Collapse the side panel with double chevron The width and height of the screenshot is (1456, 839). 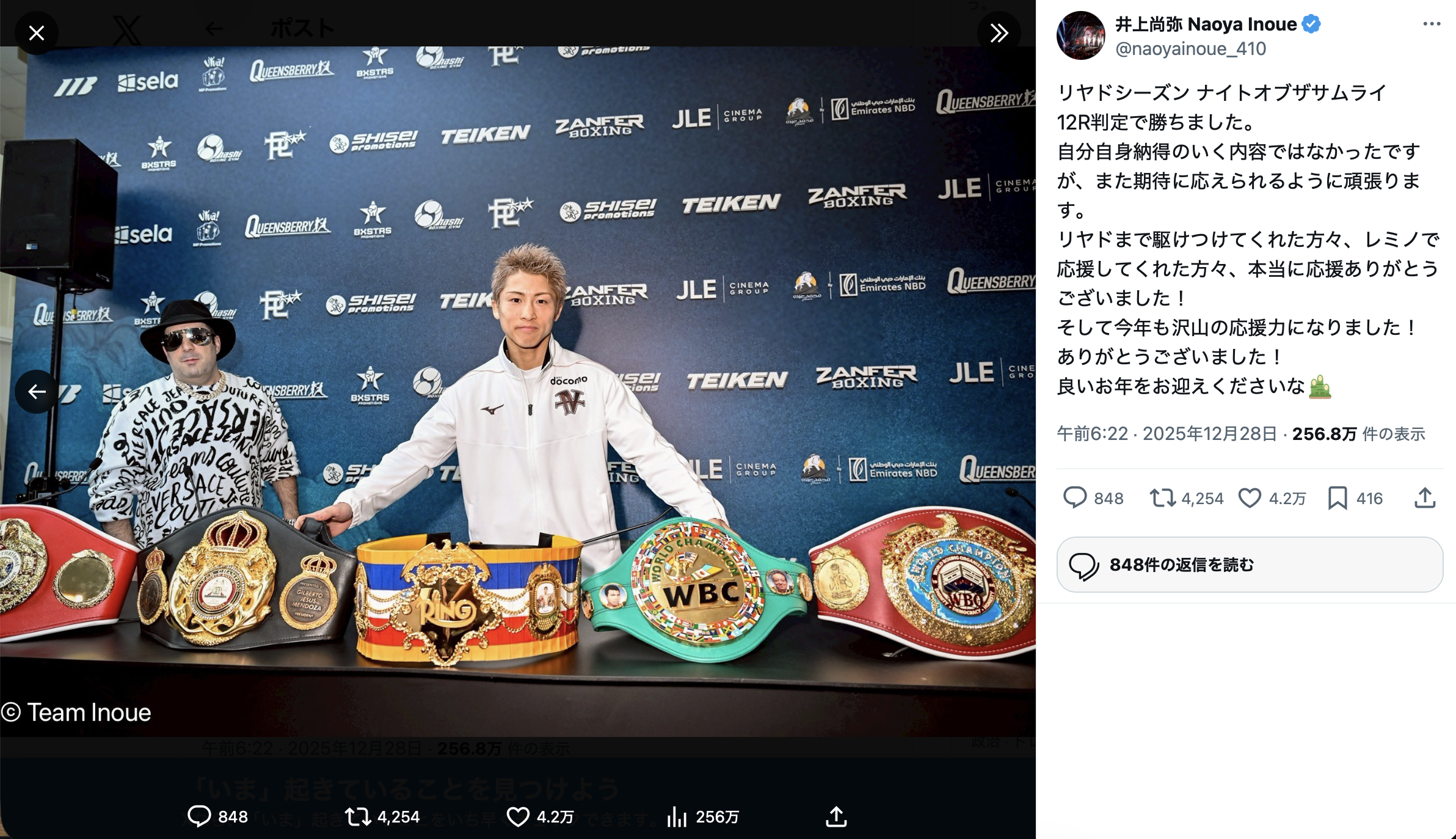(x=999, y=33)
